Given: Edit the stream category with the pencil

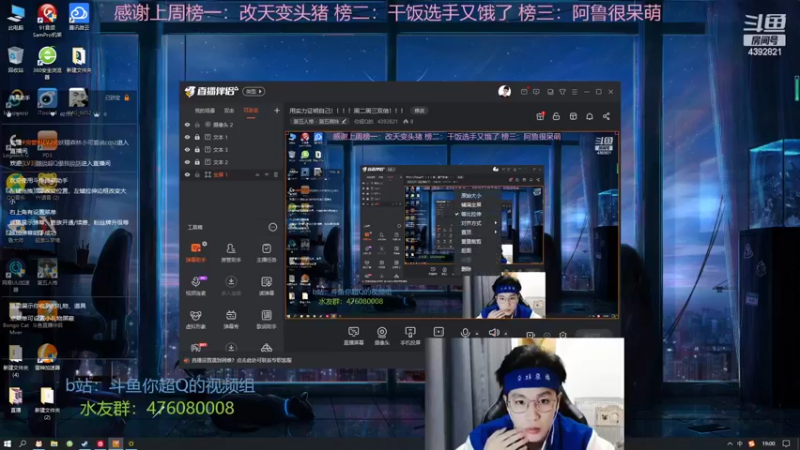Looking at the screenshot, I should (x=344, y=121).
